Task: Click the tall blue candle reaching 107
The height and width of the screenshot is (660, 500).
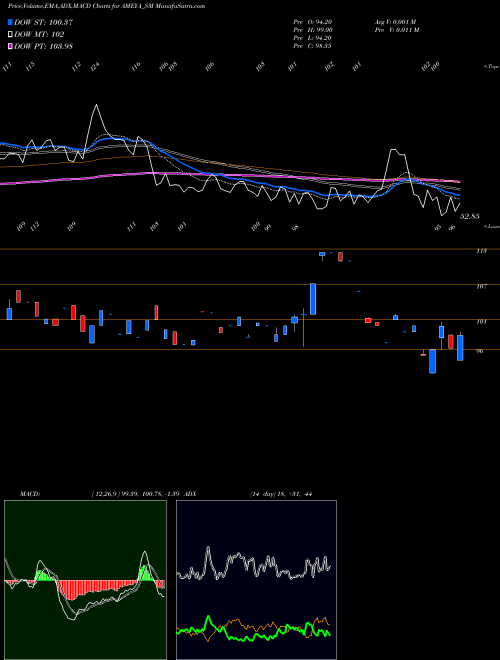Action: pos(313,299)
